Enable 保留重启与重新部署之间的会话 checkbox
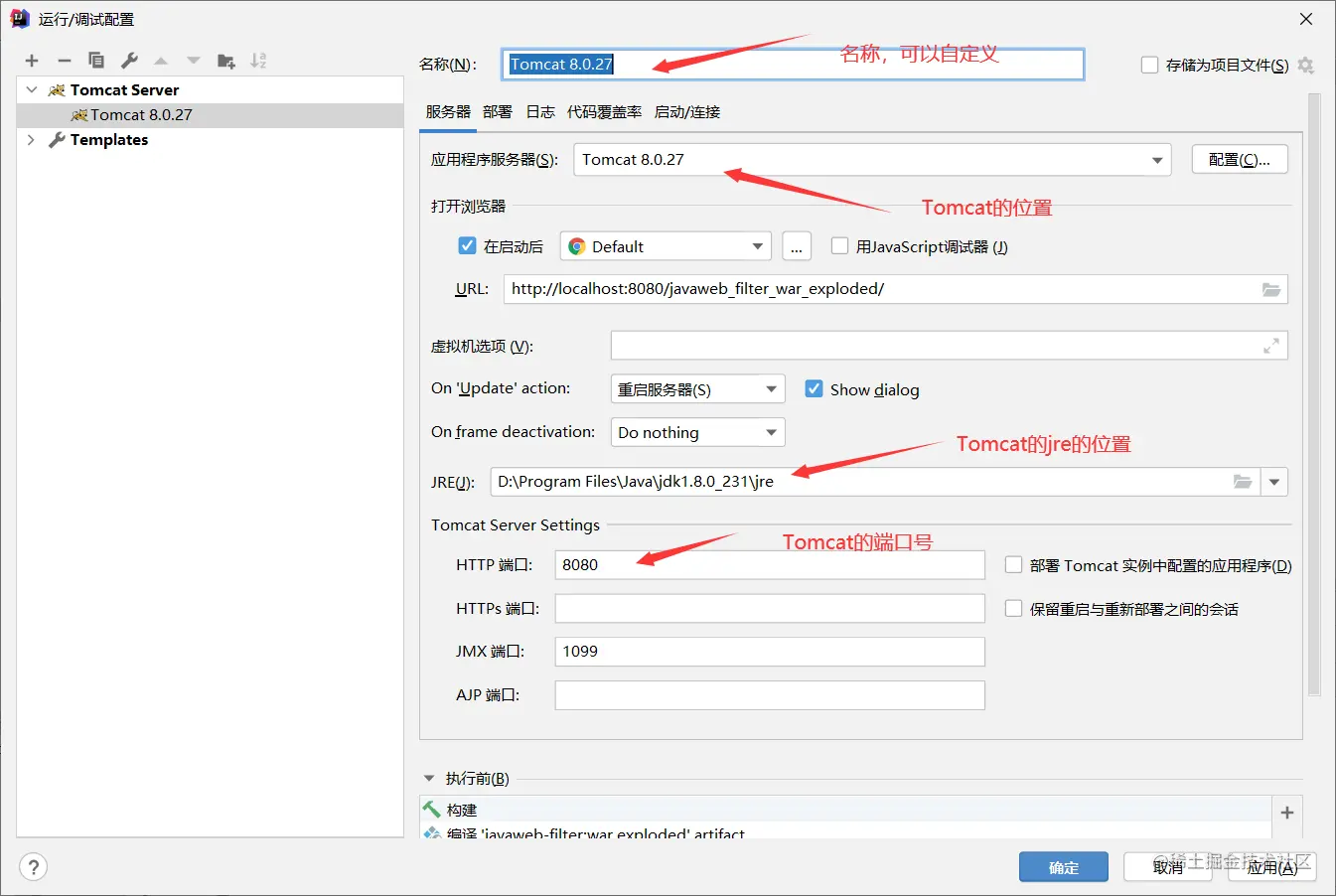Screen dimensions: 1336x896 point(1014,608)
